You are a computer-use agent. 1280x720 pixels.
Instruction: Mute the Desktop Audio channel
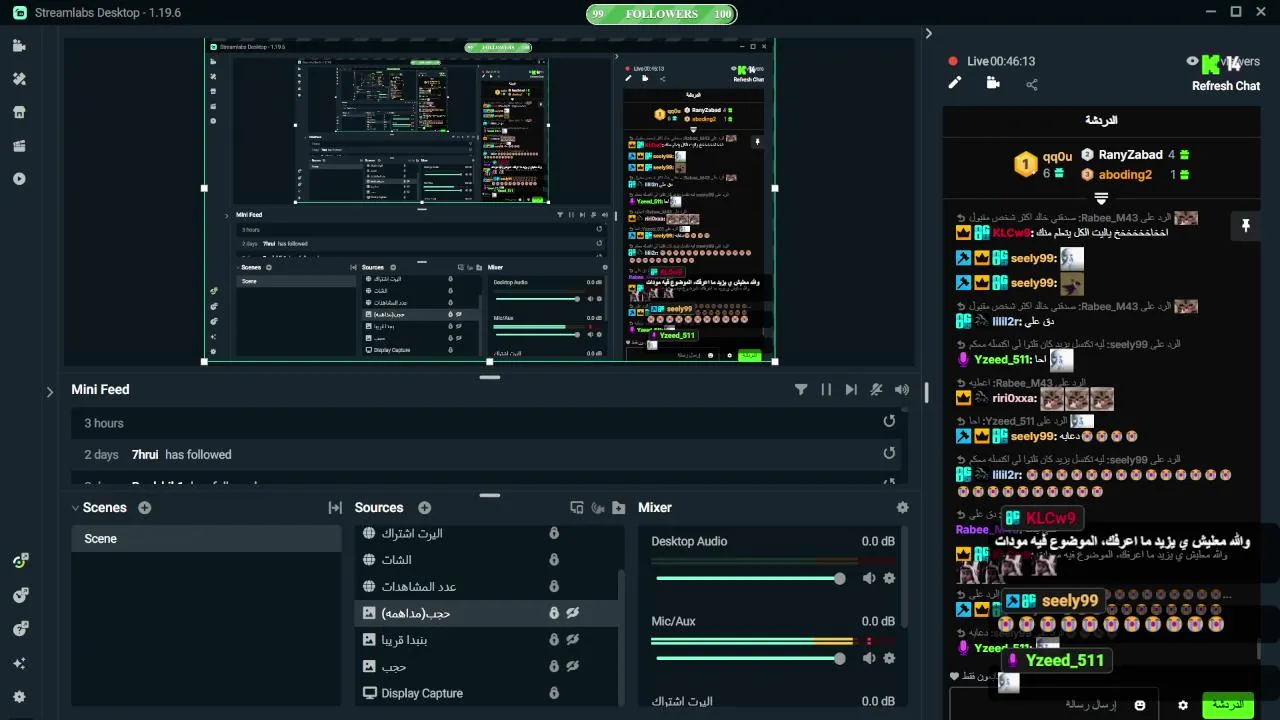coord(869,579)
